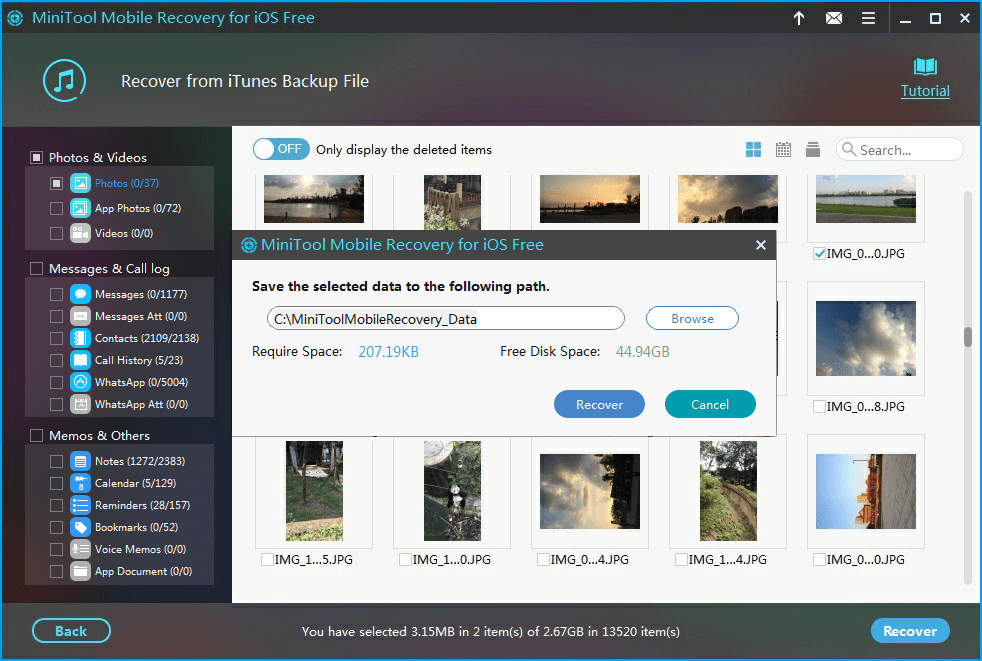Click the Calendar icon

point(80,483)
